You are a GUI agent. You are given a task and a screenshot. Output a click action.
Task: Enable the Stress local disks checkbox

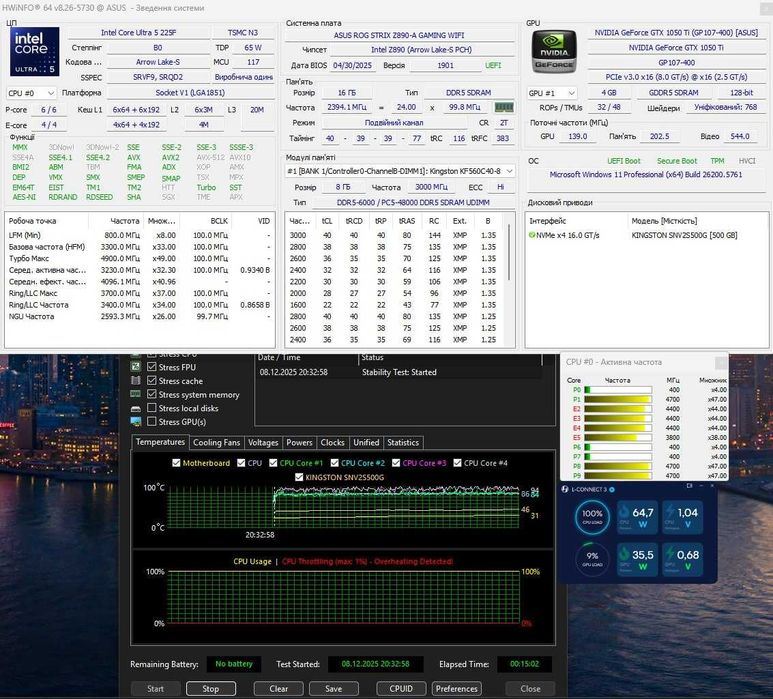pos(152,408)
